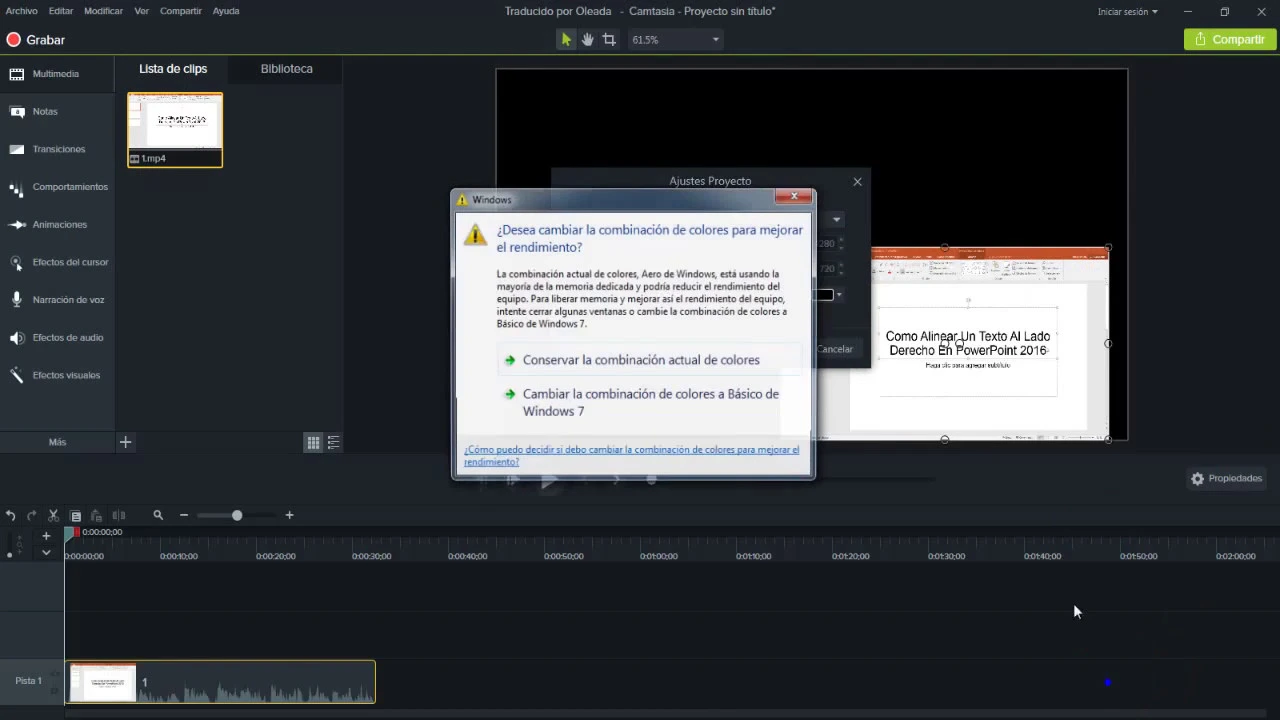Open the Transiciones panel
The image size is (1280, 720).
58,149
